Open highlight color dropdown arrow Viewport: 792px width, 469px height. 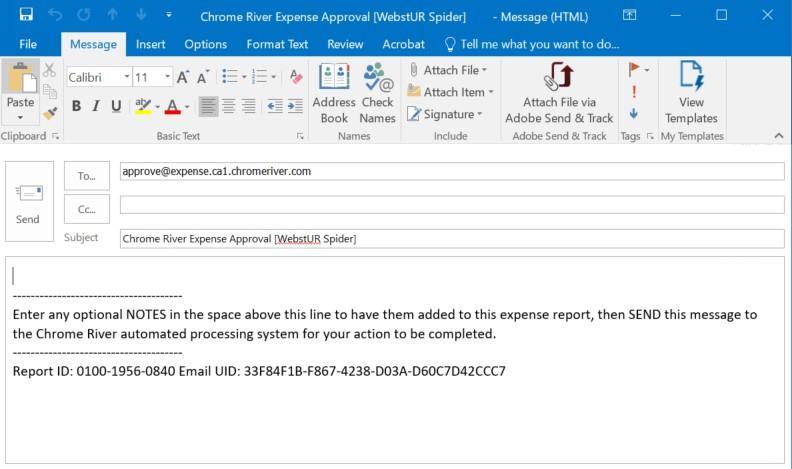pos(158,107)
